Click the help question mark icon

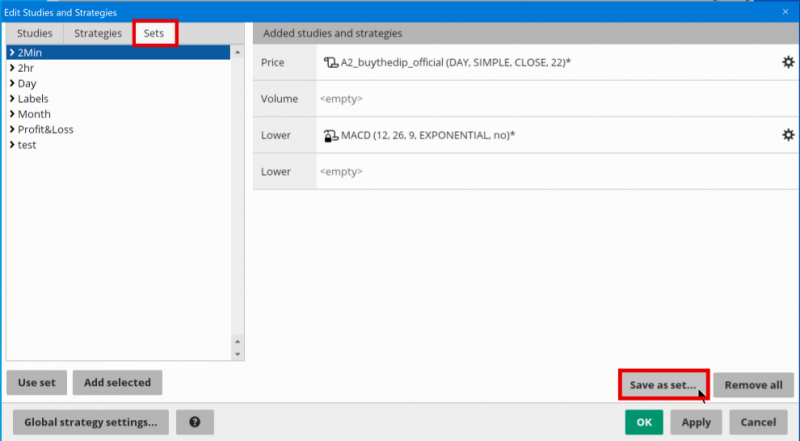pos(194,422)
